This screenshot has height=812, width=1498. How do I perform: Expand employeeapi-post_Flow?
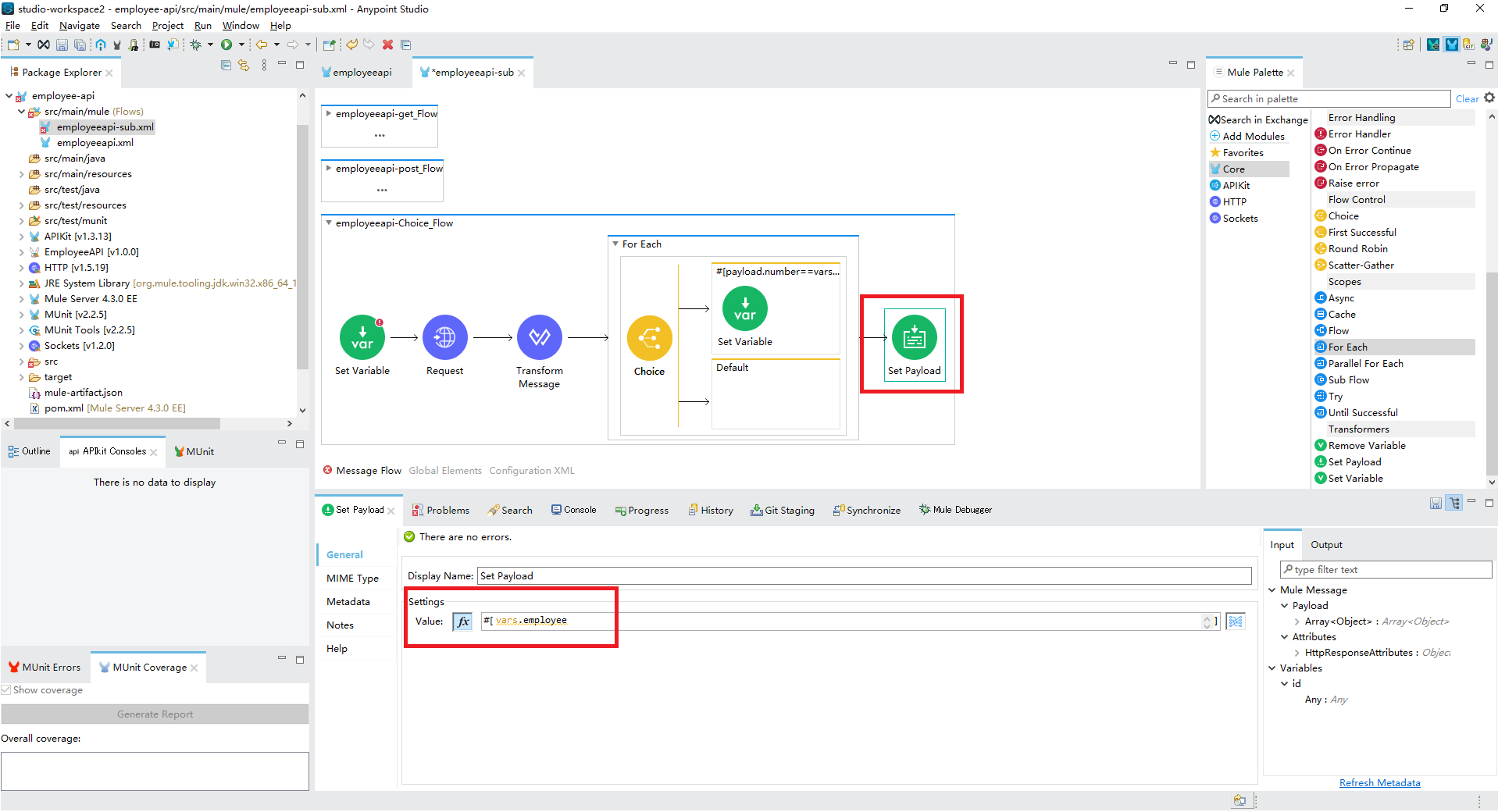click(x=329, y=169)
